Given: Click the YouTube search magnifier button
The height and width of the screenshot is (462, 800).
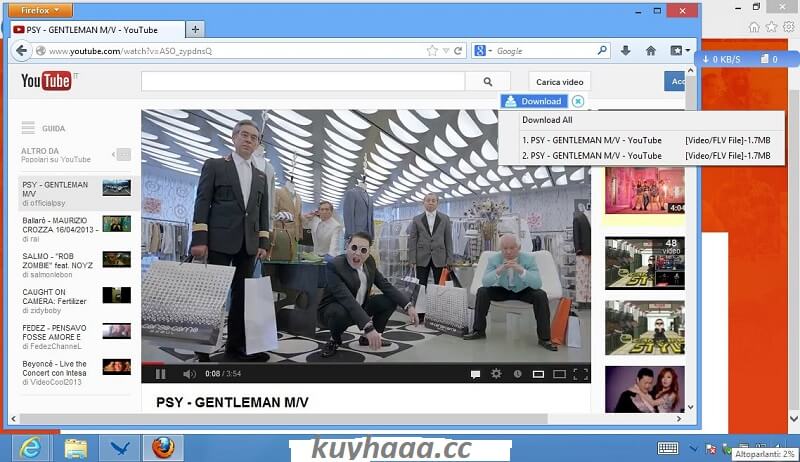Looking at the screenshot, I should [x=488, y=82].
